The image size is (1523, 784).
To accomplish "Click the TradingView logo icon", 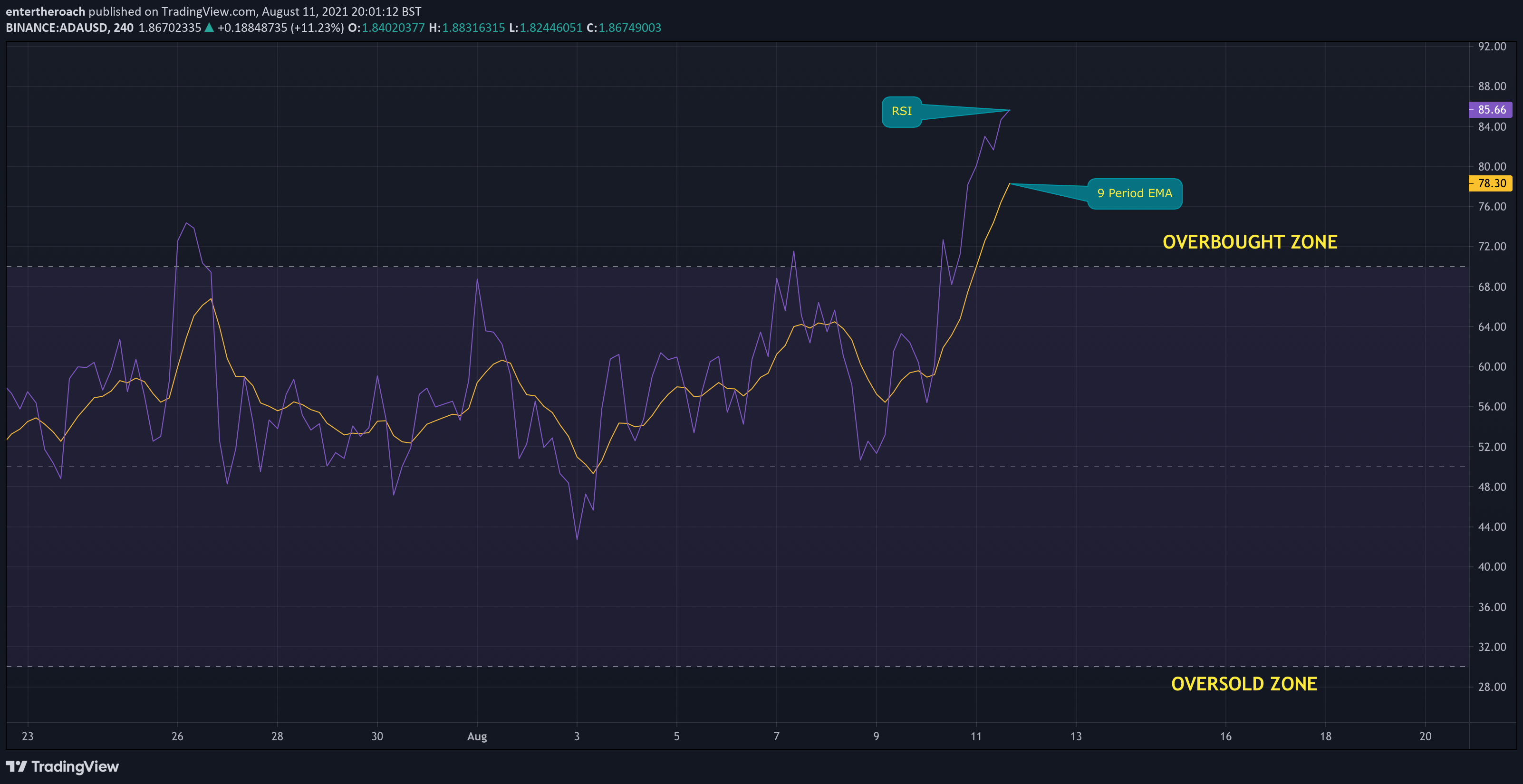I will (x=17, y=766).
